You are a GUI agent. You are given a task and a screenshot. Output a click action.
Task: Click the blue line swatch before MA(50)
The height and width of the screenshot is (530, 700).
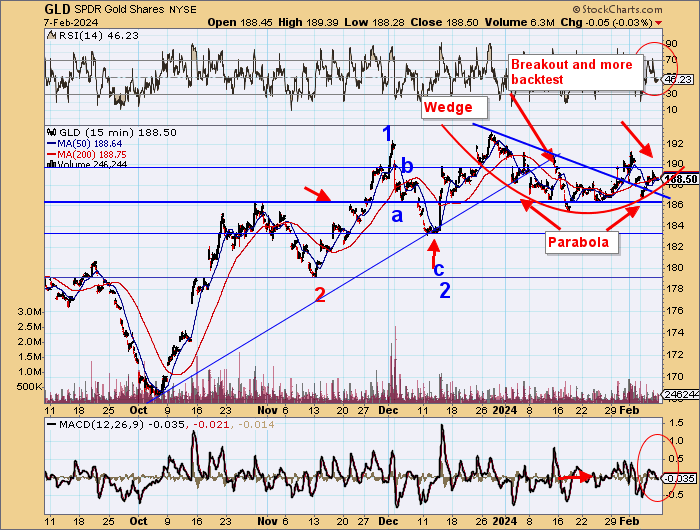coord(51,144)
